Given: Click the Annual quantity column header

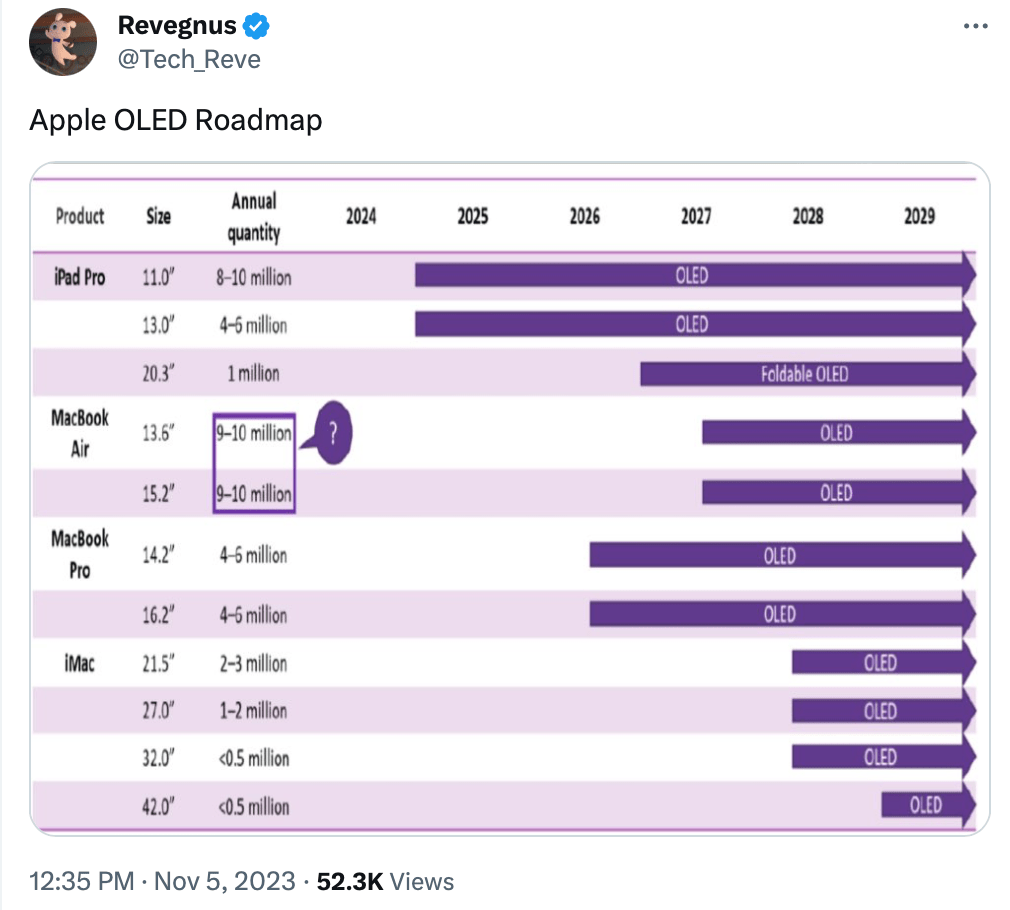Looking at the screenshot, I should (x=254, y=217).
